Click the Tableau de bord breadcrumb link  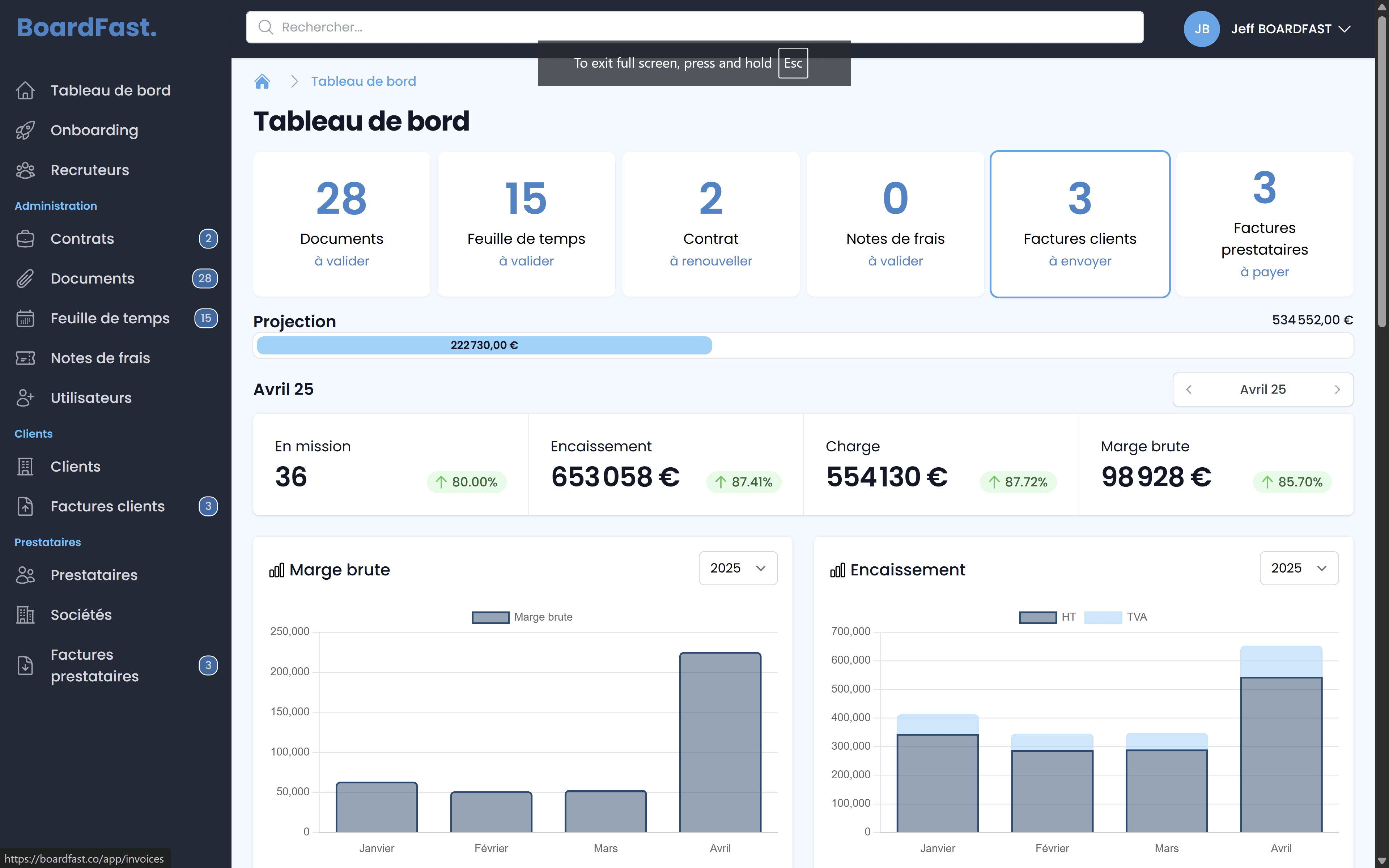tap(363, 81)
